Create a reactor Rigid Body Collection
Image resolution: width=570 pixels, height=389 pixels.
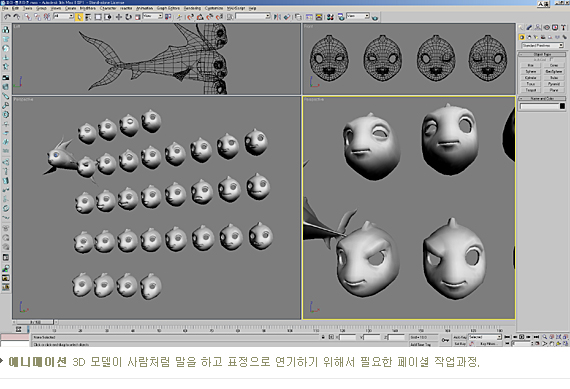[x=5, y=30]
